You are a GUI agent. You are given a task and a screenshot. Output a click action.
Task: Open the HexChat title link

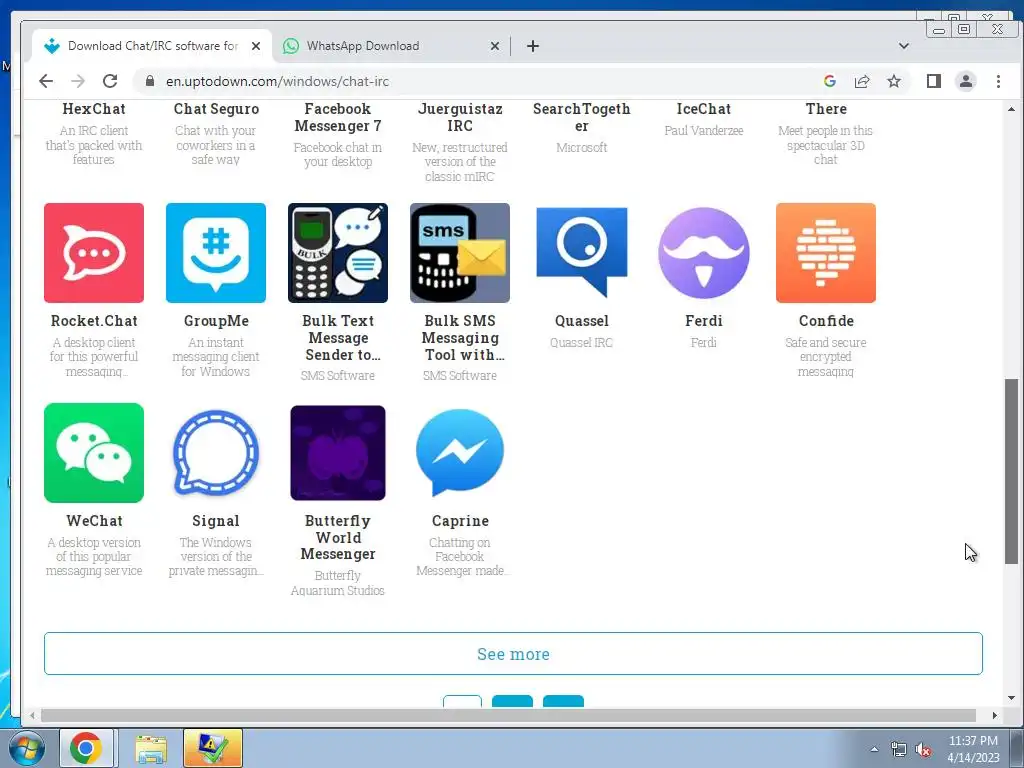click(94, 109)
